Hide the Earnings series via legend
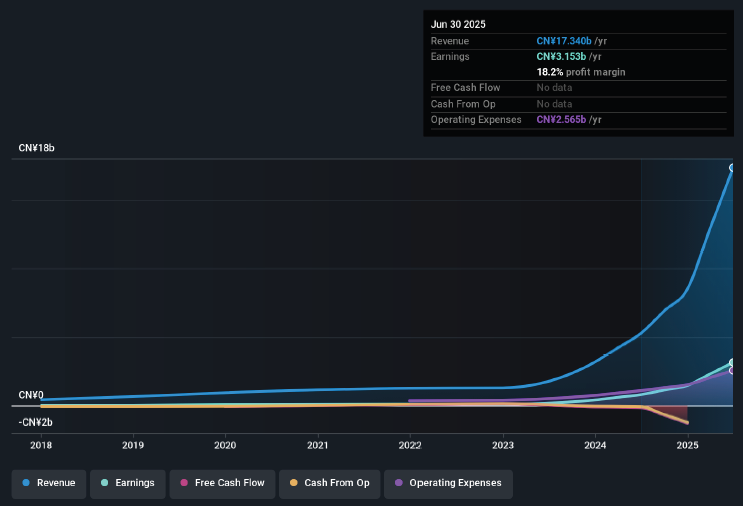Viewport: 743px width, 506px height. [x=127, y=483]
